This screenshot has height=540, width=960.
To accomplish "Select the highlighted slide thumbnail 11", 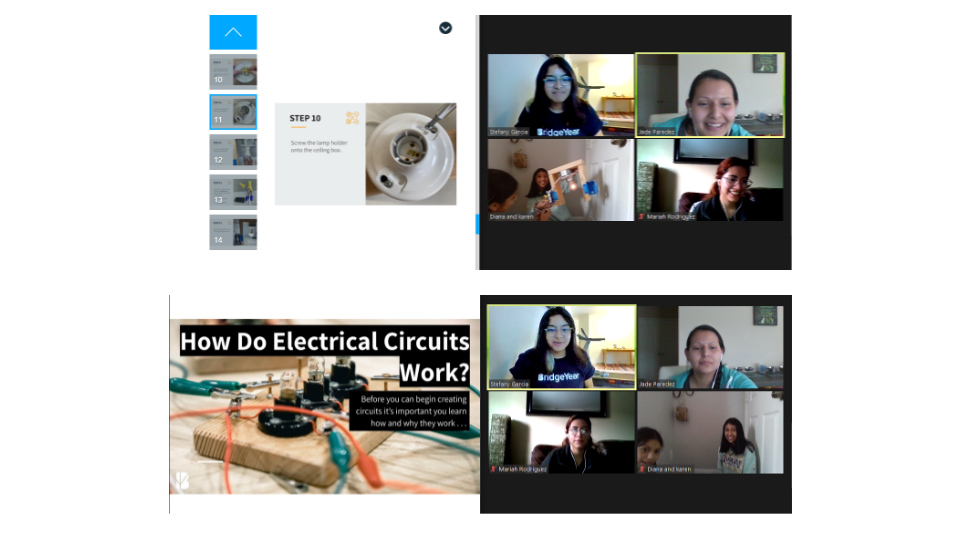I will 233,112.
